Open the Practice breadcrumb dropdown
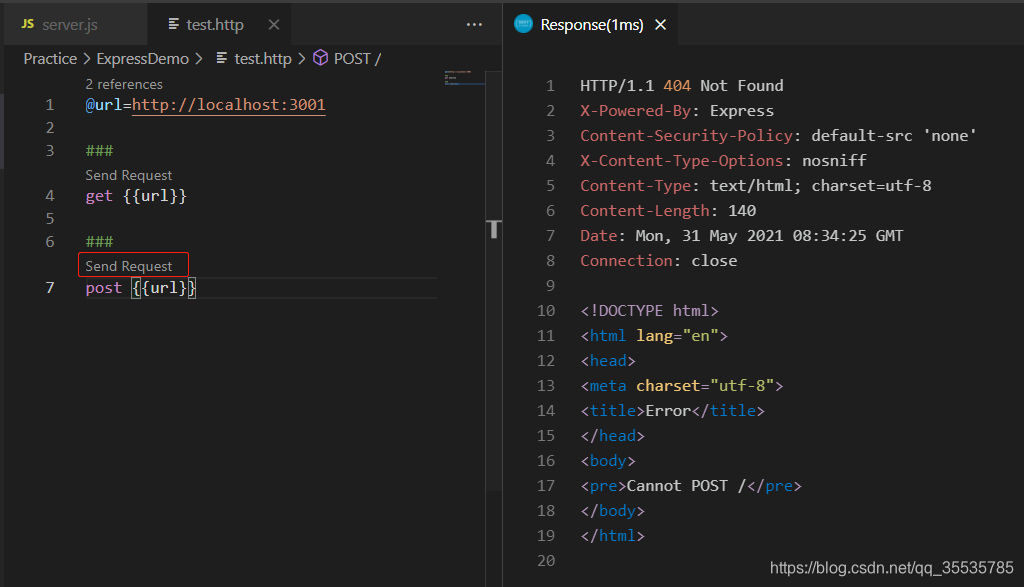The image size is (1024, 587). coord(50,58)
